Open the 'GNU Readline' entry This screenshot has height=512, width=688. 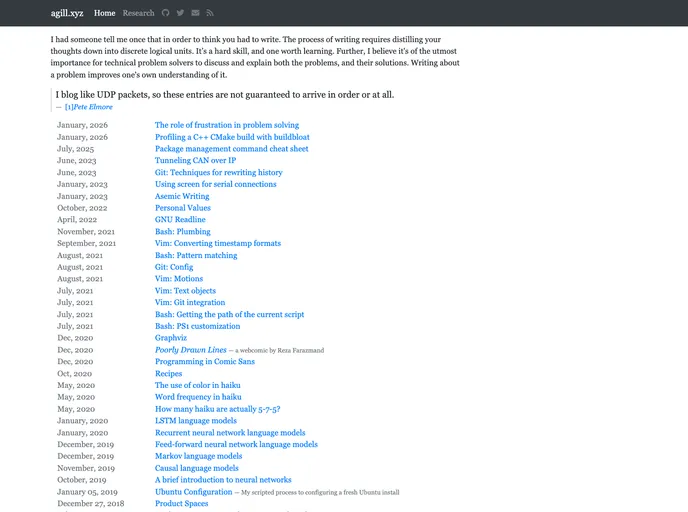[x=180, y=219]
